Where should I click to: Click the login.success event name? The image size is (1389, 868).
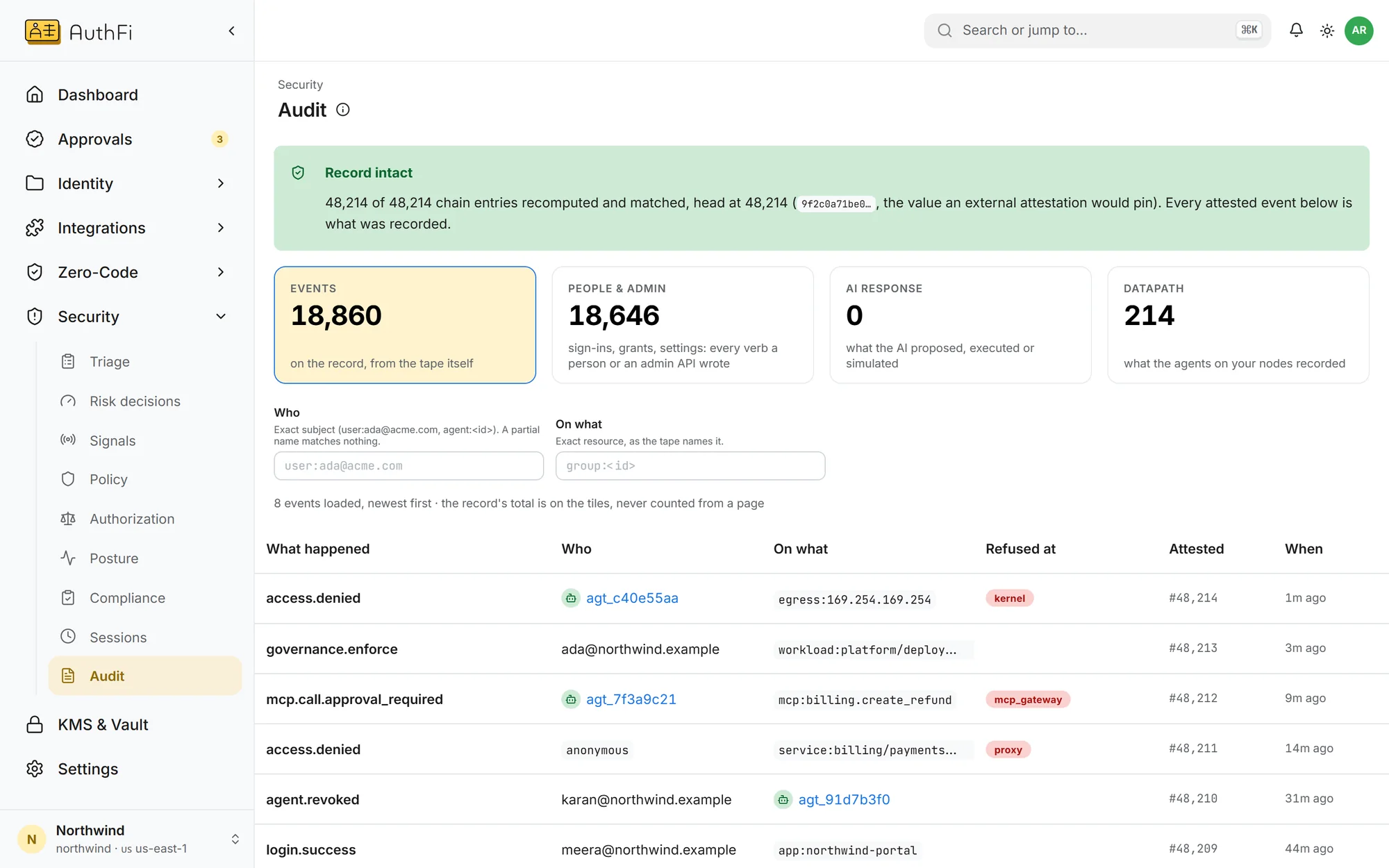311,849
